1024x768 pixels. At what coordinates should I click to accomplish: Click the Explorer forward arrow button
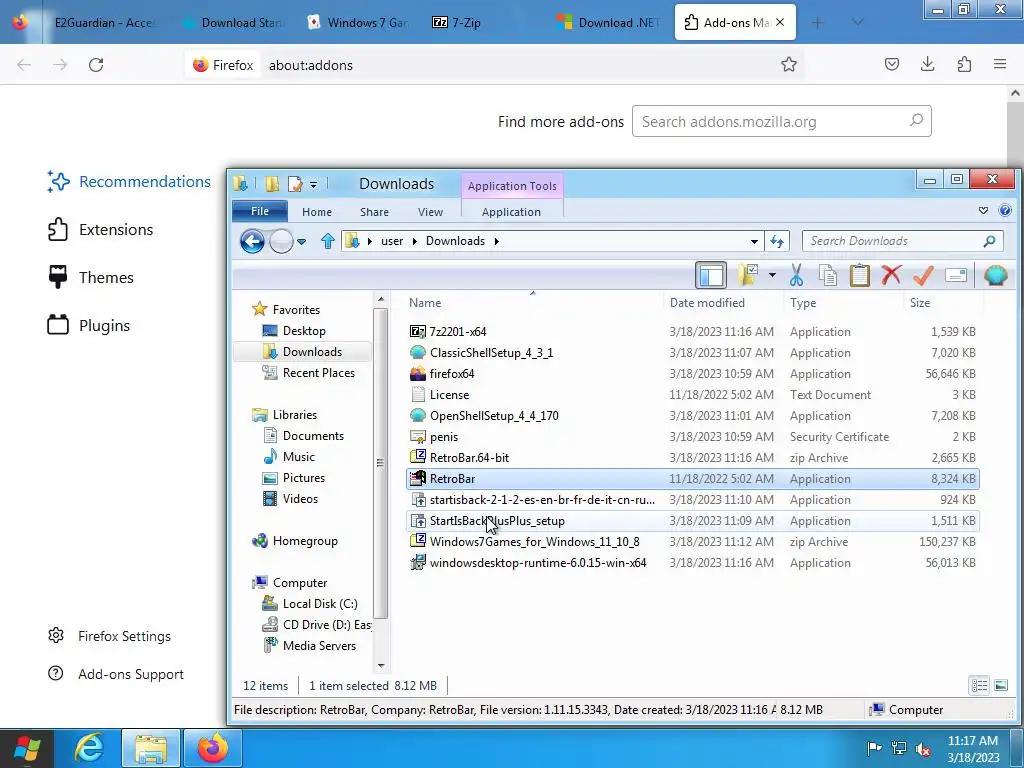(x=281, y=241)
